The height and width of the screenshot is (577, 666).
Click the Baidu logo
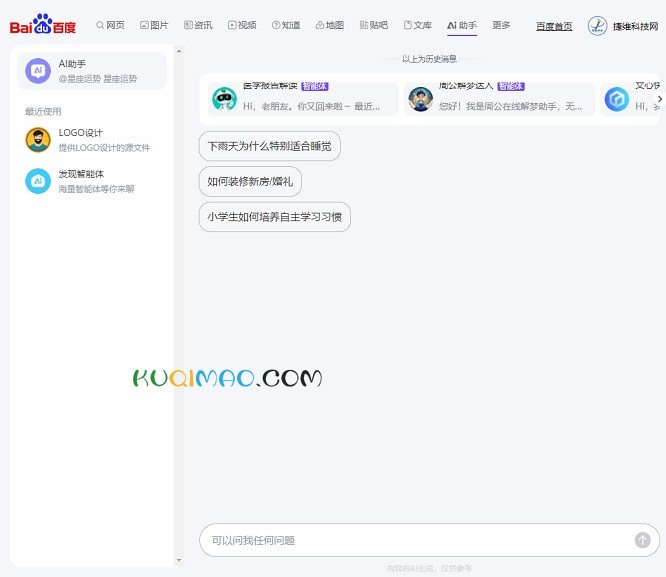[42, 24]
